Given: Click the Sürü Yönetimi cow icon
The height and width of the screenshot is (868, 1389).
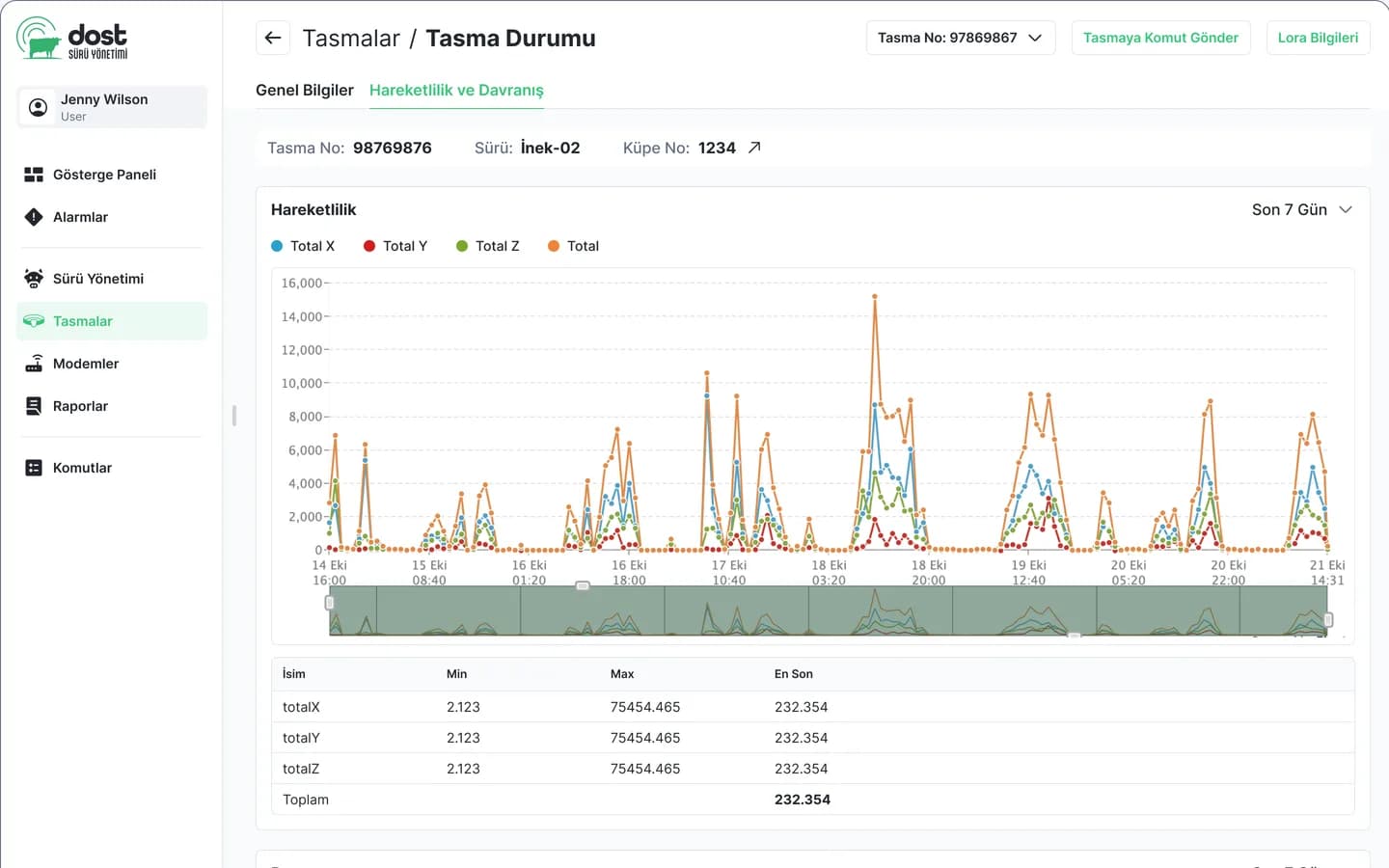Looking at the screenshot, I should (x=34, y=279).
